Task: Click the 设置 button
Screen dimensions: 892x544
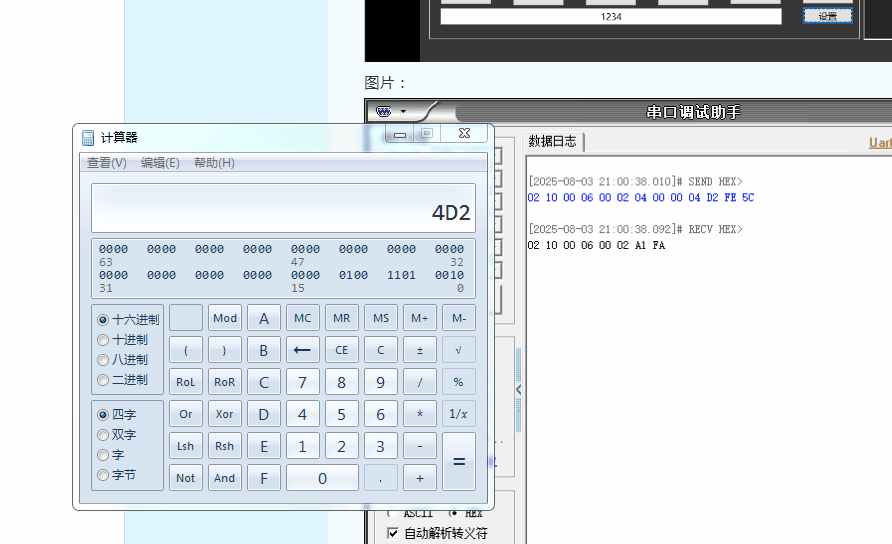Action: pyautogui.click(x=827, y=16)
